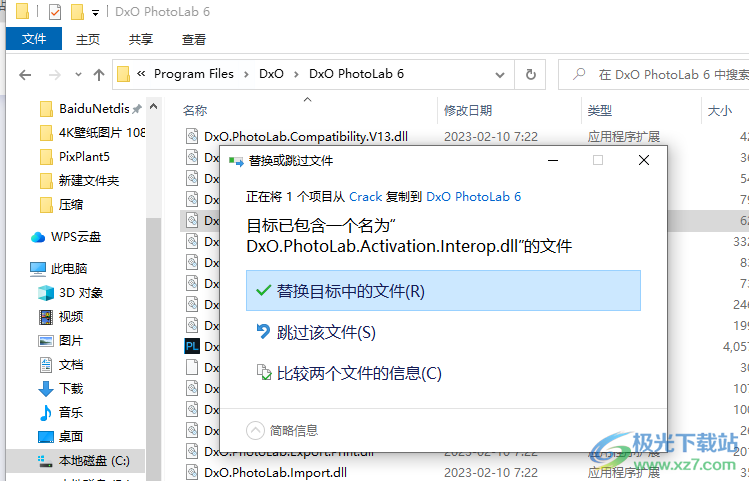Viewport: 749px width, 481px height.
Task: Open recent locations dropdown arrow
Action: [78, 75]
